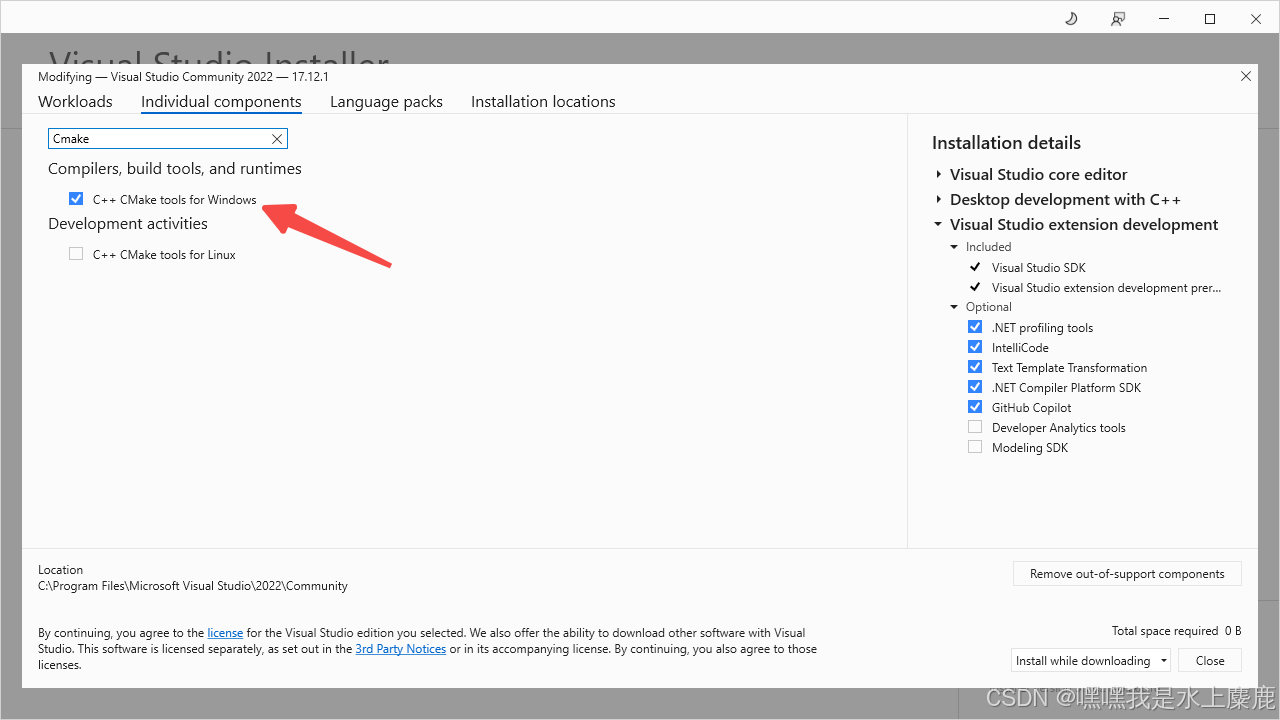Clear the Cmake search box with X
Viewport: 1280px width, 720px height.
pyautogui.click(x=277, y=139)
